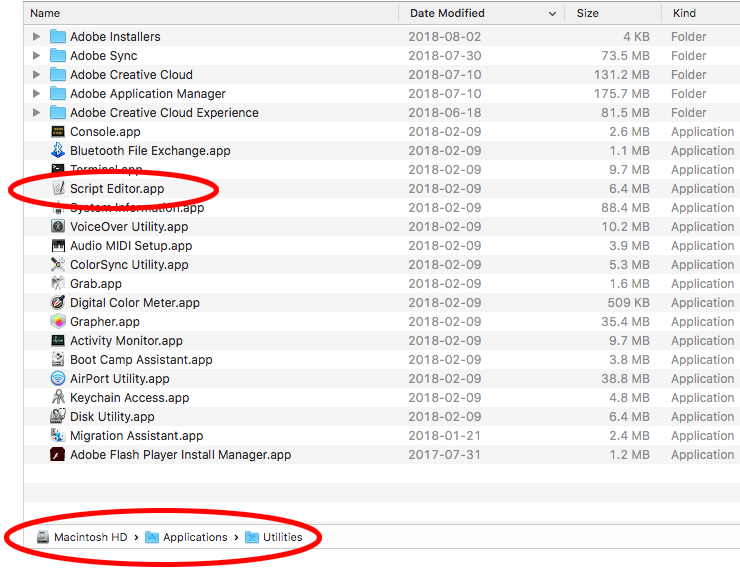Select the Boot Camp Assistant.app icon

[58, 359]
